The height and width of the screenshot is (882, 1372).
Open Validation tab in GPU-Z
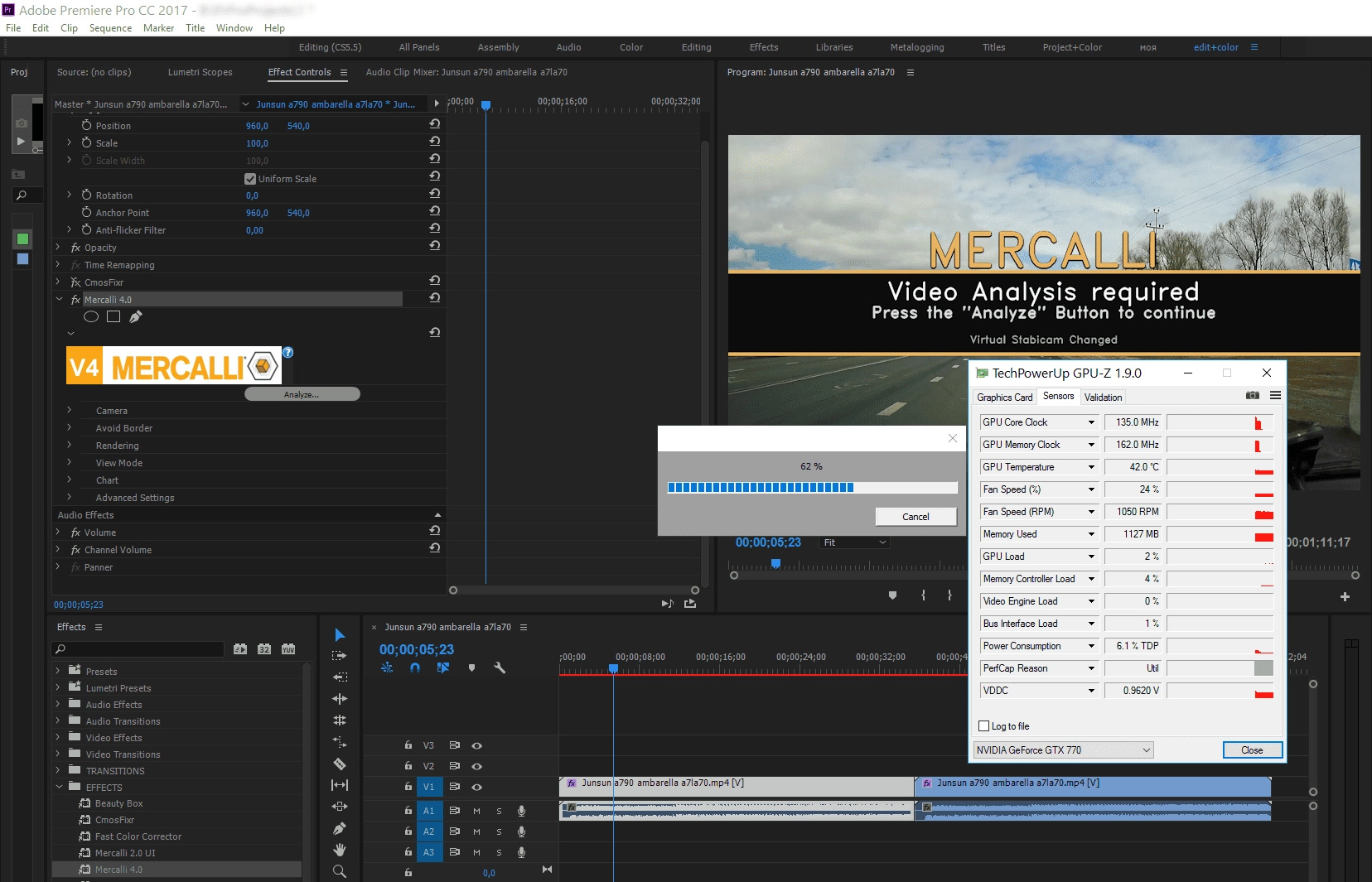tap(1103, 398)
